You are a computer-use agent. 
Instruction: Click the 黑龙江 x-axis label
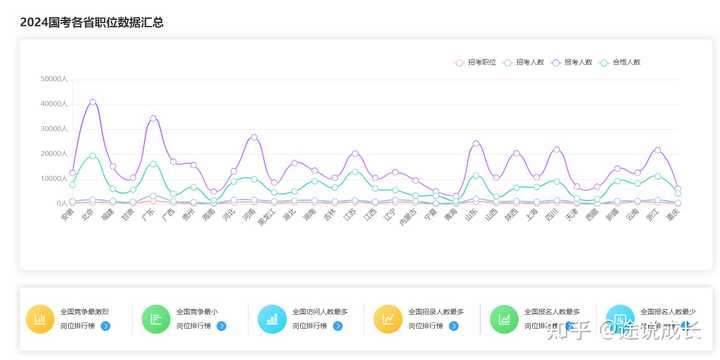click(x=266, y=217)
